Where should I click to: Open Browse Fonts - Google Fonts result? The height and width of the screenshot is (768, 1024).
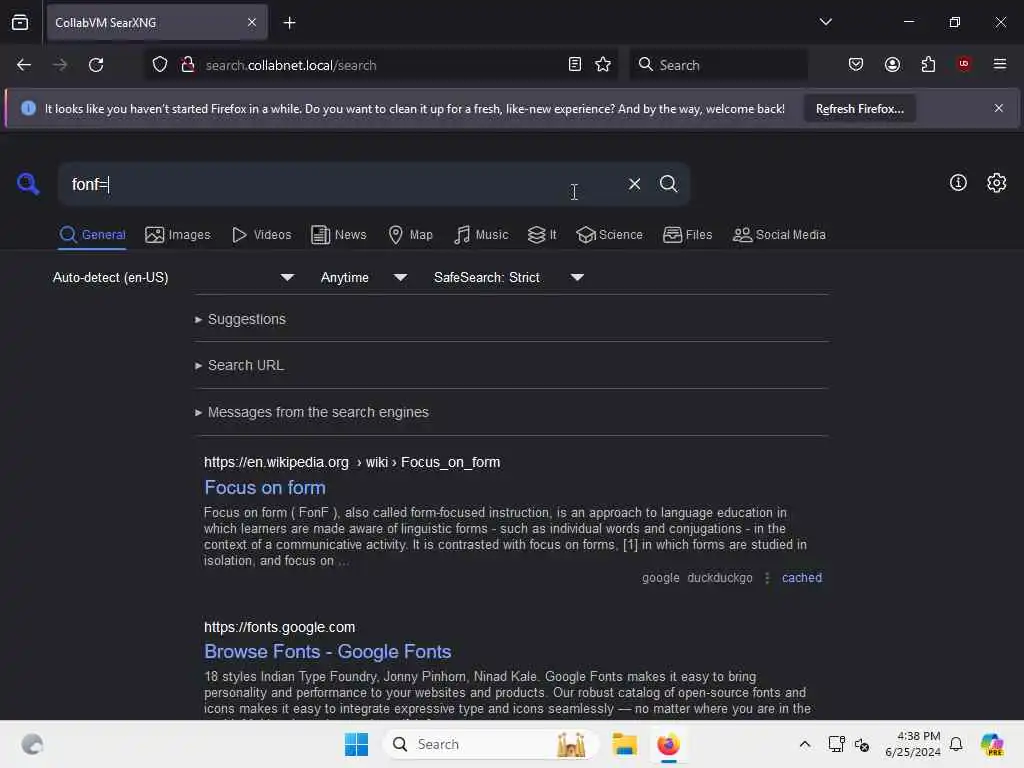(x=327, y=652)
